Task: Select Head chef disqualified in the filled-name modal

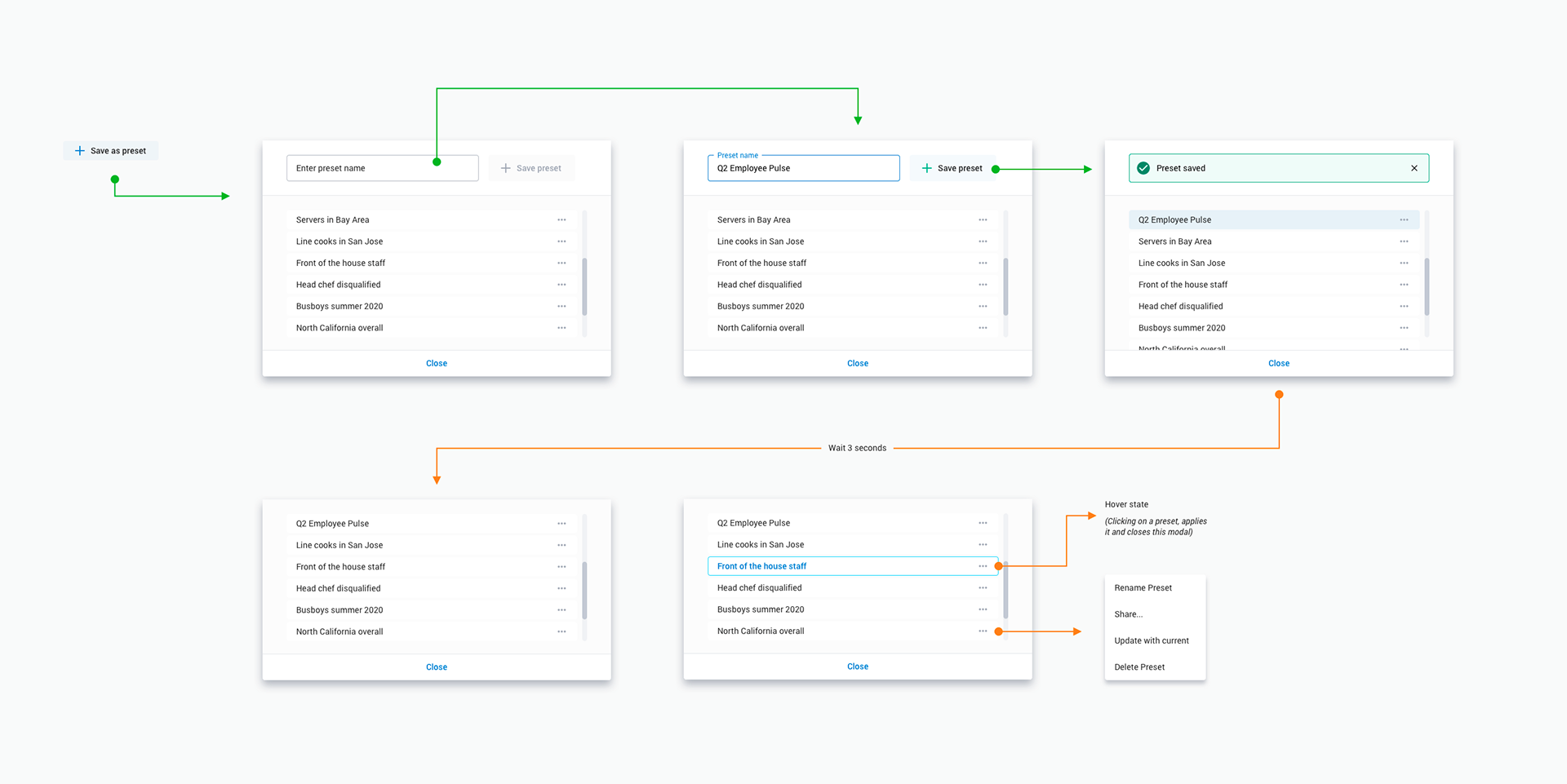Action: [853, 285]
